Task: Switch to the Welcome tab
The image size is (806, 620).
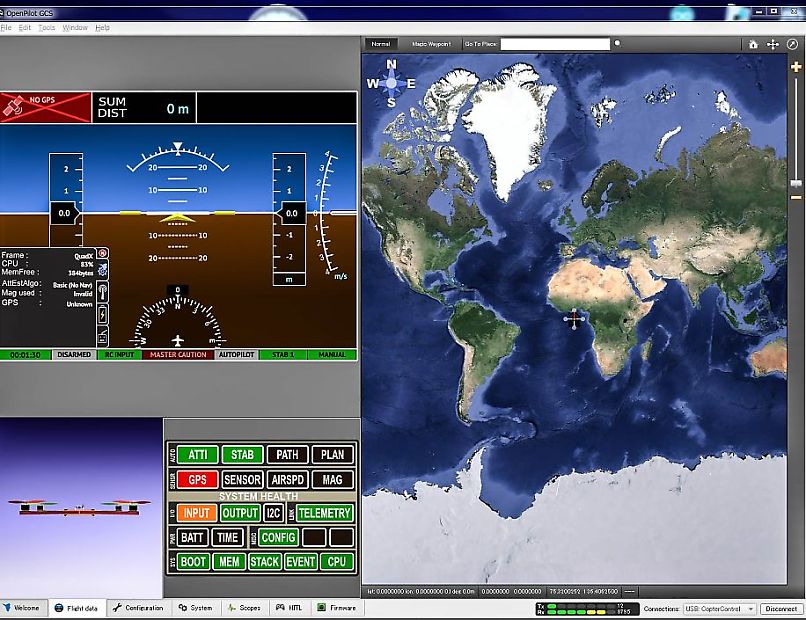Action: [22, 608]
